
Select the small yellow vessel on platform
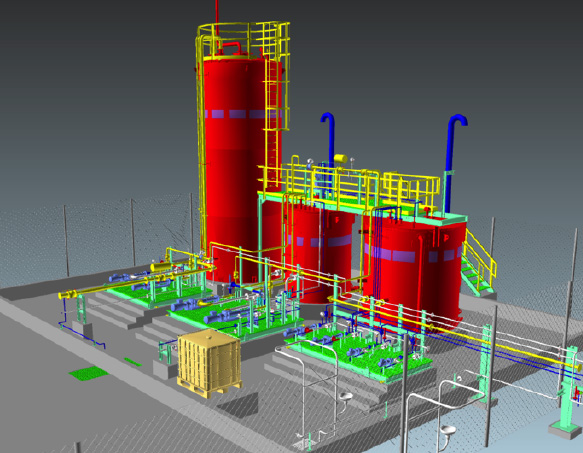340,159
